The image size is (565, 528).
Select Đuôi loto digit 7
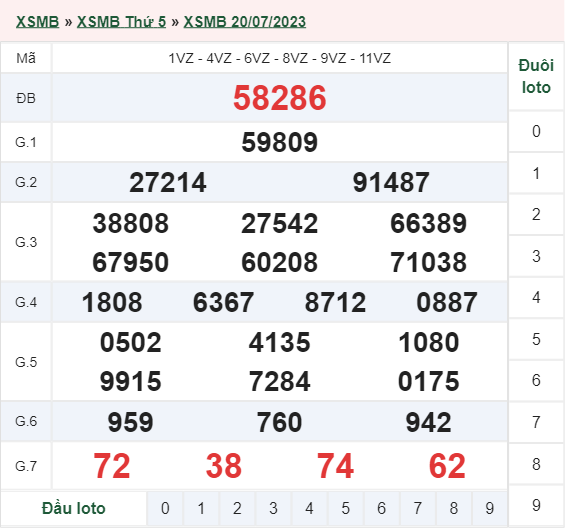536,422
